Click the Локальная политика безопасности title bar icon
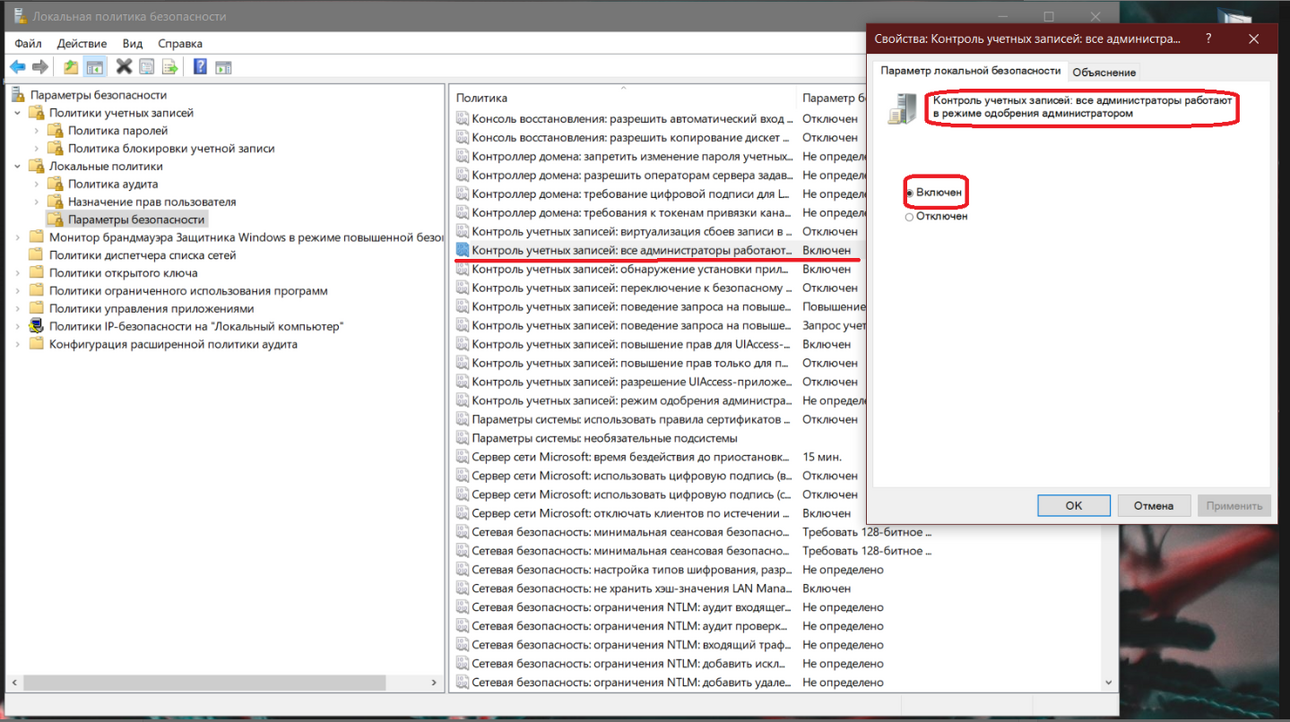 [19, 16]
